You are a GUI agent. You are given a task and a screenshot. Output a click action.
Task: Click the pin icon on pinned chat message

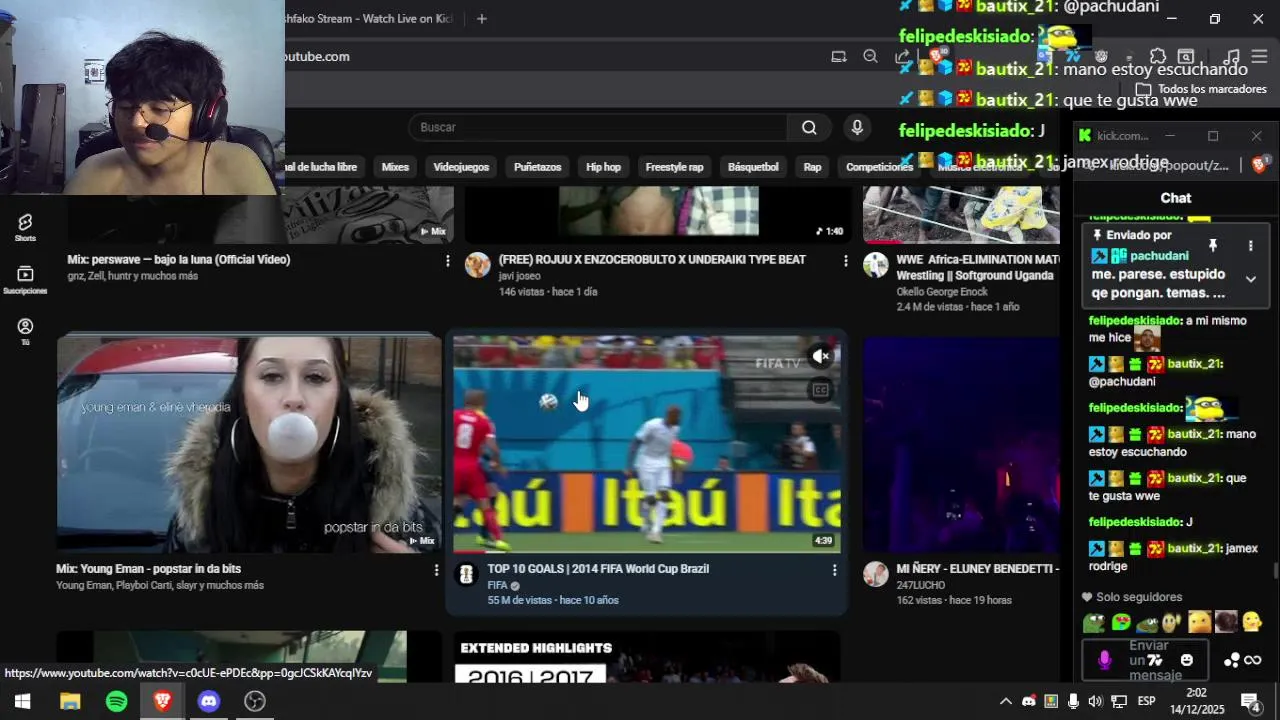click(x=1213, y=246)
